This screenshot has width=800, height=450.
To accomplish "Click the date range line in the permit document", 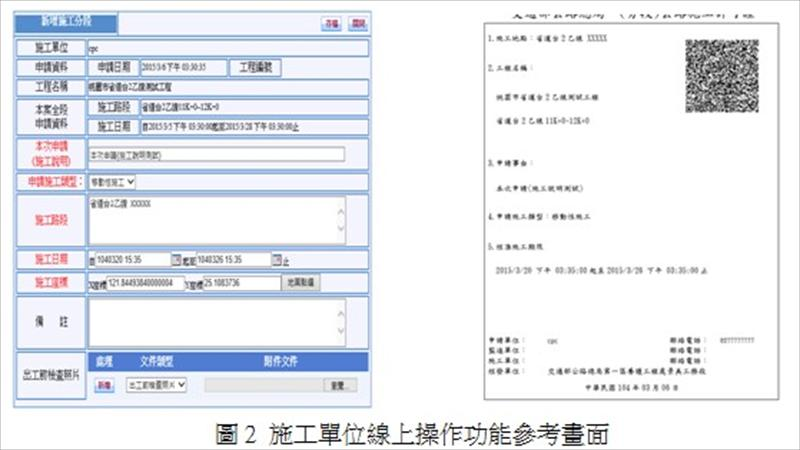I will pyautogui.click(x=602, y=270).
